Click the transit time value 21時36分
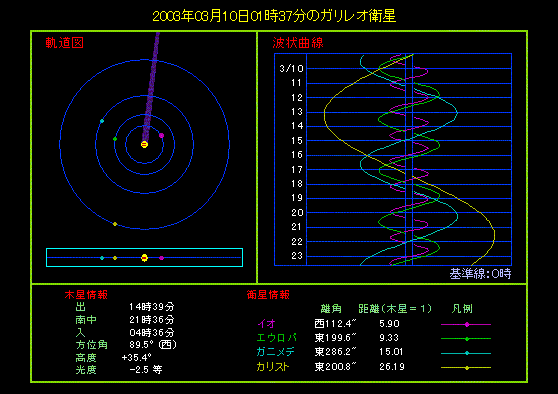 (x=152, y=320)
